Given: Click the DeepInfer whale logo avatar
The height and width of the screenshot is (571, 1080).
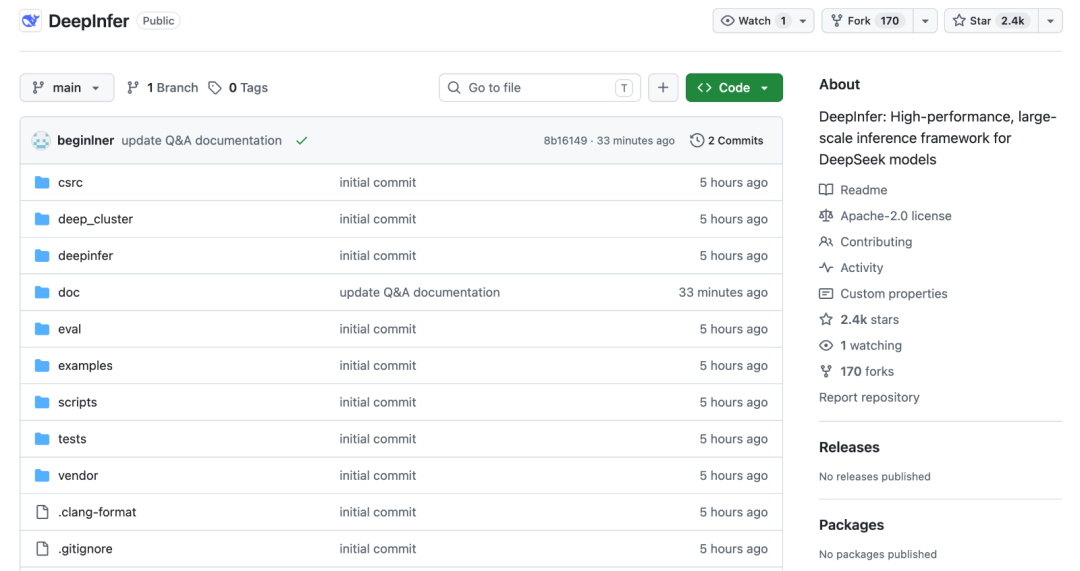Looking at the screenshot, I should pos(30,21).
